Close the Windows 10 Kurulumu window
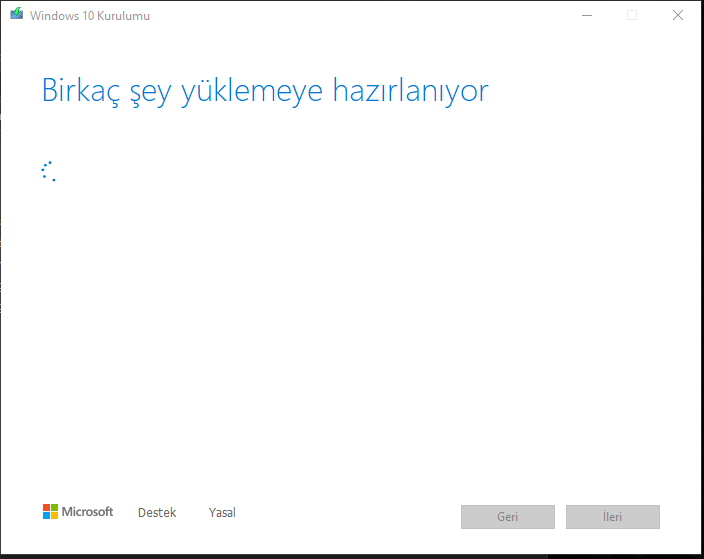Image resolution: width=704 pixels, height=559 pixels. [678, 15]
